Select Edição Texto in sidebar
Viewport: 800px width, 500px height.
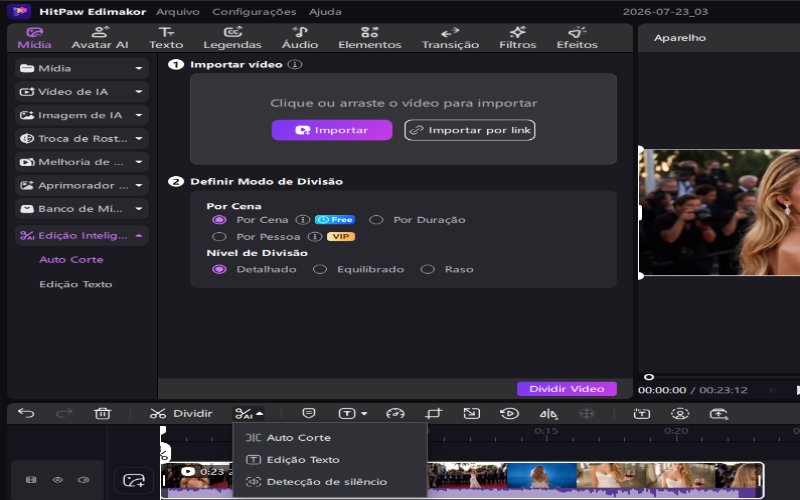(x=76, y=284)
